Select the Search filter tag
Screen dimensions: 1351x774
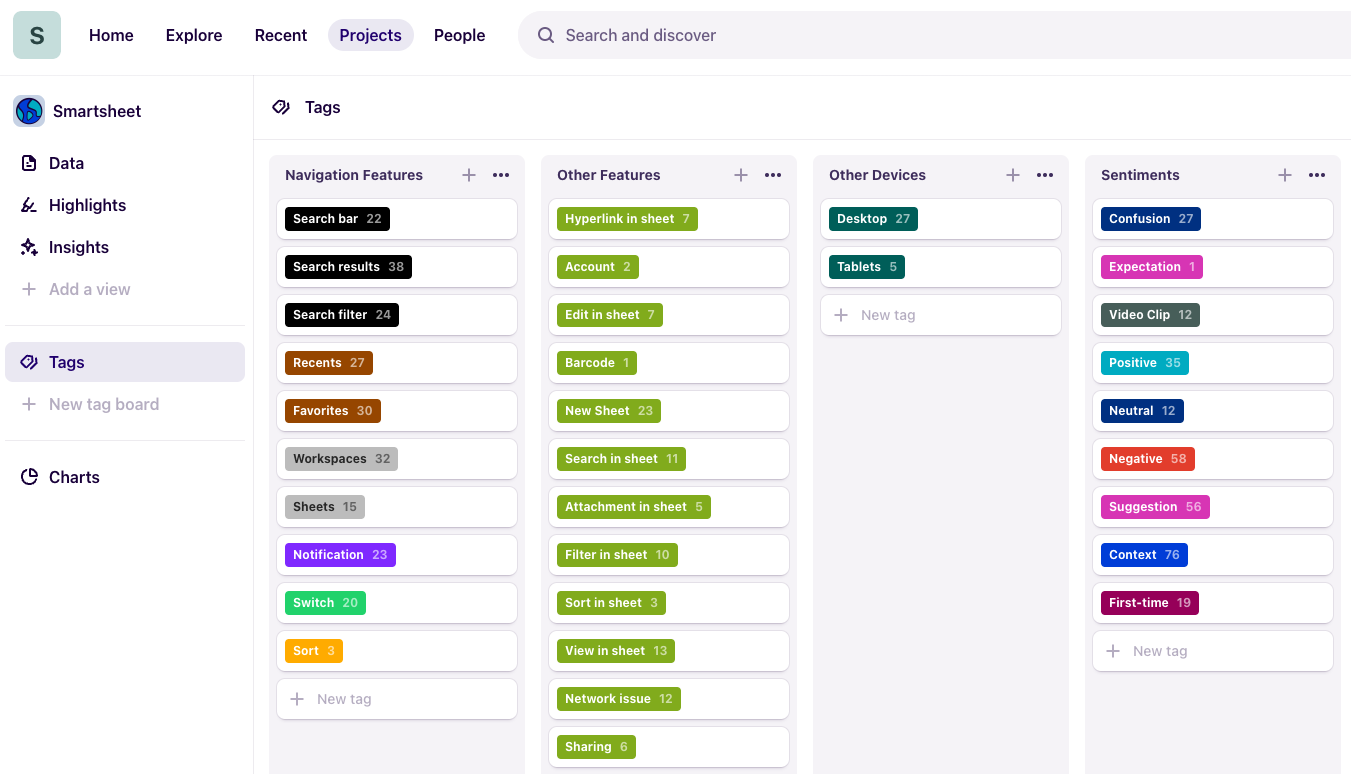pos(342,315)
